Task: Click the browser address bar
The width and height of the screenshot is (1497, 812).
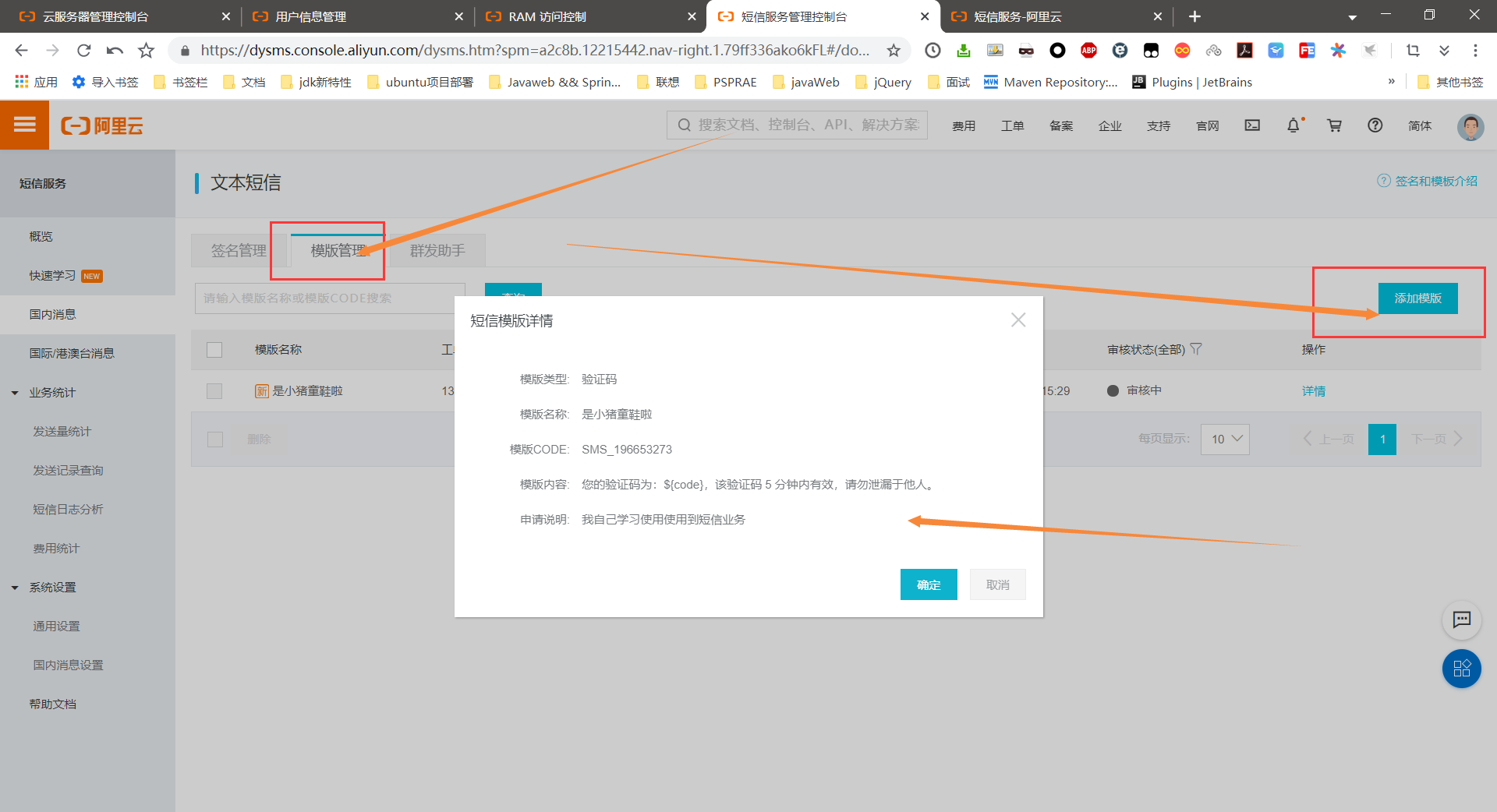Action: (535, 51)
